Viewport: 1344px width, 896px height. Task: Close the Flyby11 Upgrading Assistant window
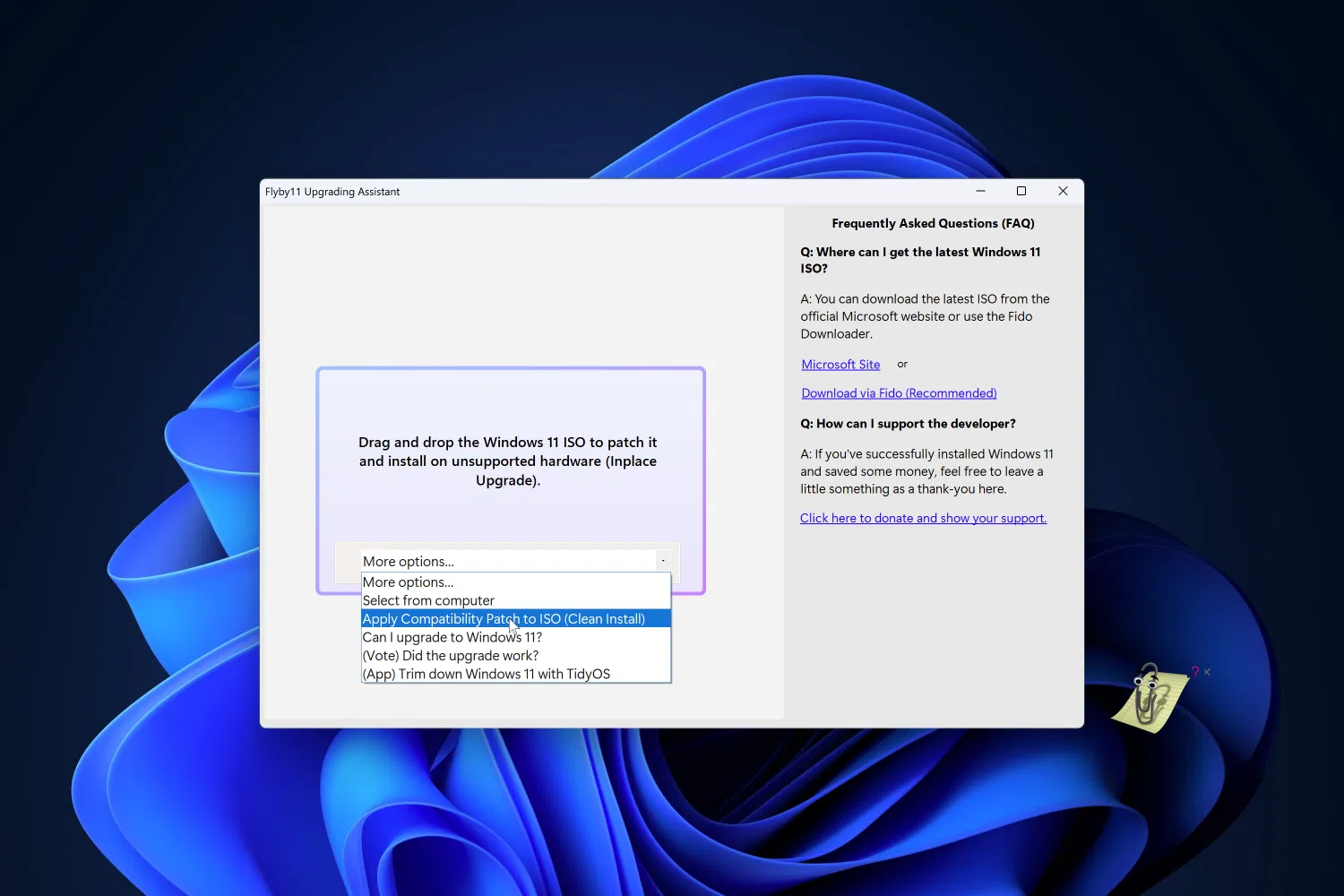pos(1063,191)
